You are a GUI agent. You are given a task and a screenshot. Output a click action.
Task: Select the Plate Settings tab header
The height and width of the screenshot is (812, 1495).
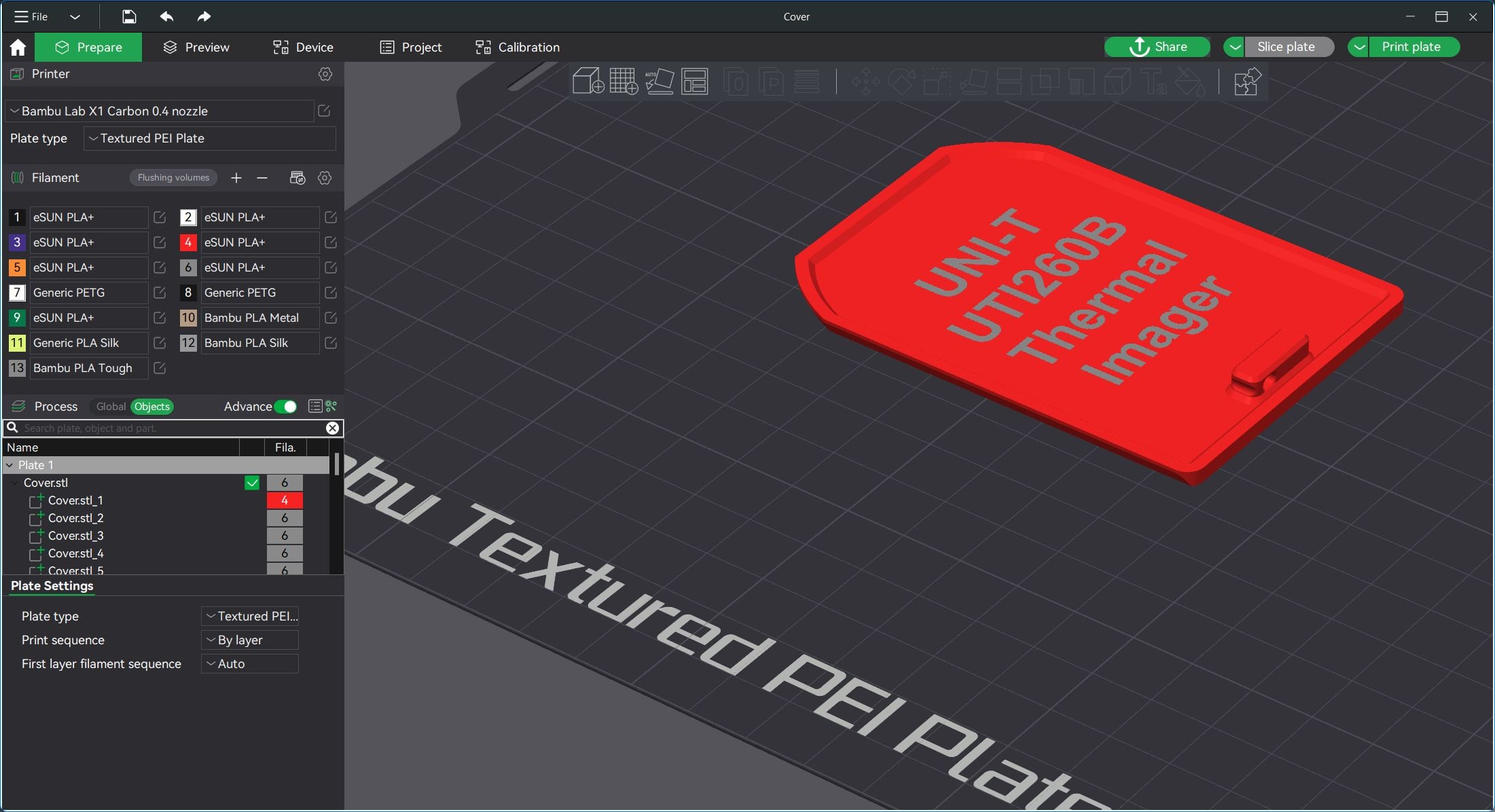coord(52,586)
